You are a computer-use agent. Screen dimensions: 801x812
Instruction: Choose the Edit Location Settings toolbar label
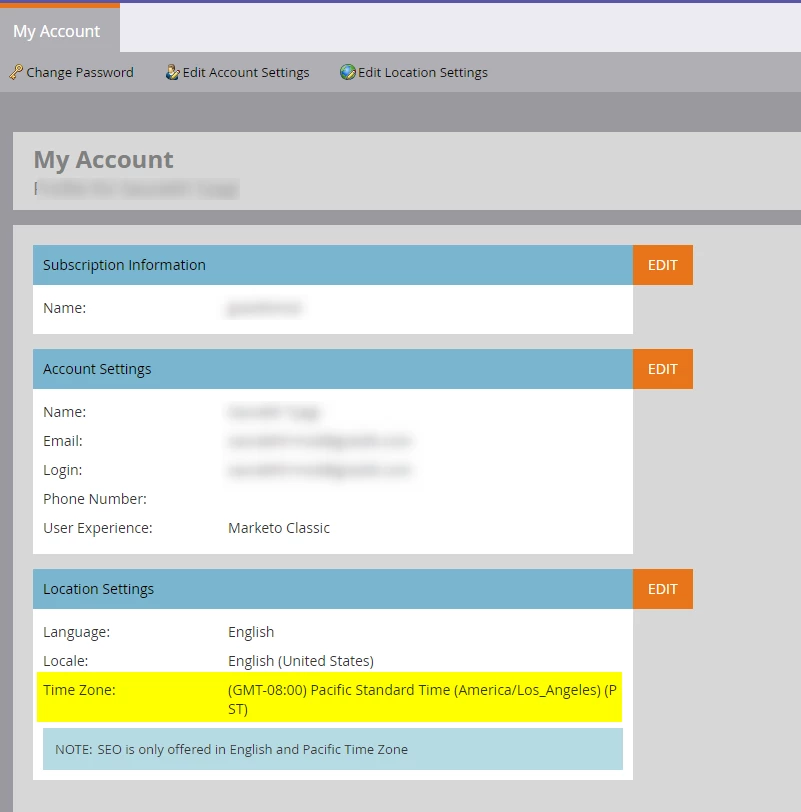coord(423,72)
